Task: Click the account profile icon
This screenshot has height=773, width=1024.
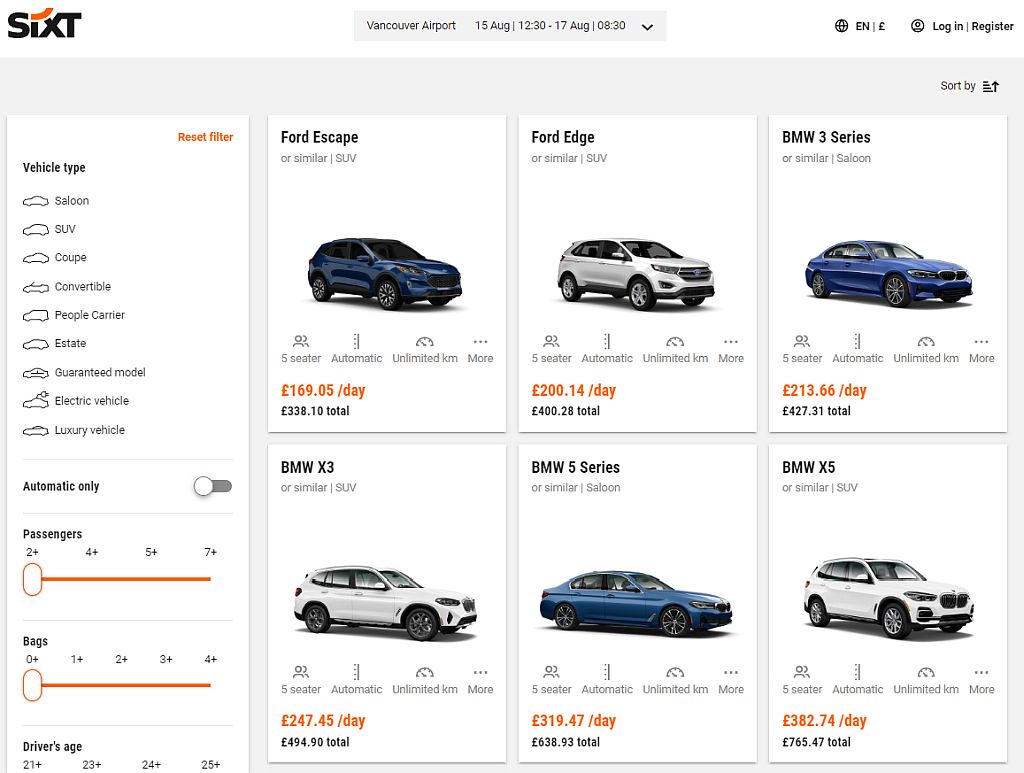Action: tap(917, 26)
